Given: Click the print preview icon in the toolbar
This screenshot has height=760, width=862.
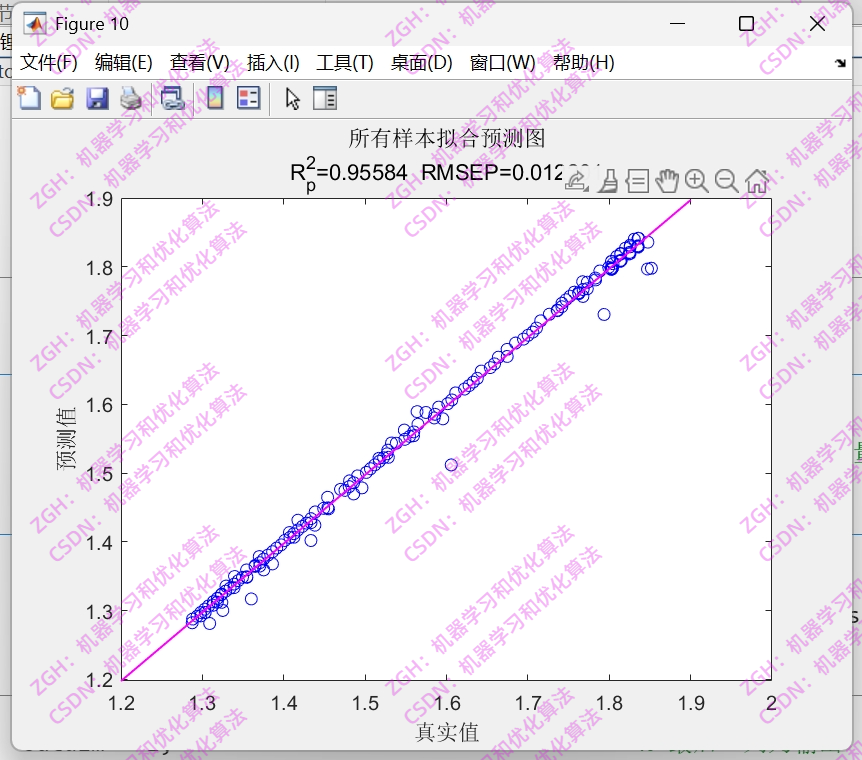Looking at the screenshot, I should point(173,99).
